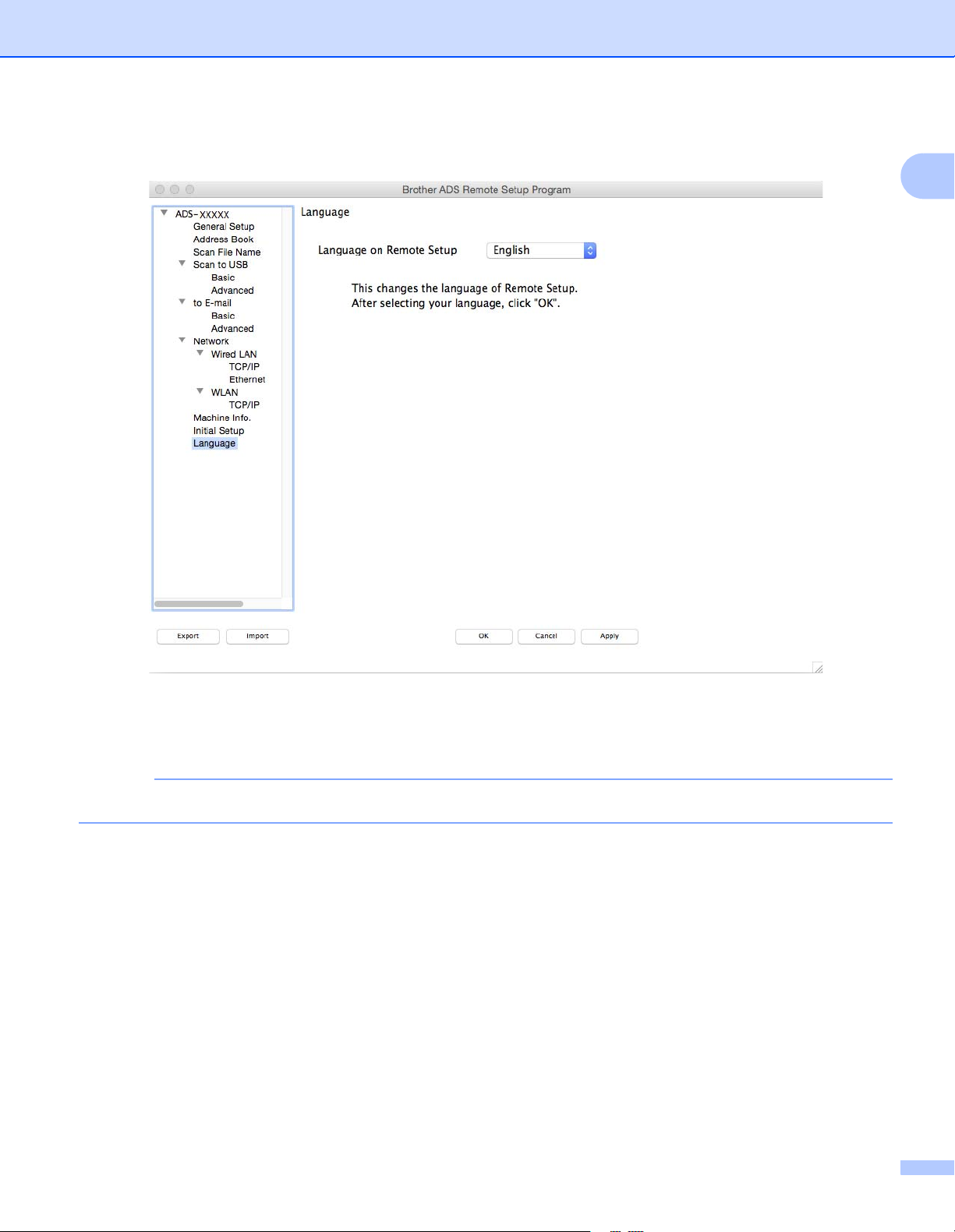
Task: Select Scan File Name in the tree
Action: pyautogui.click(x=227, y=252)
